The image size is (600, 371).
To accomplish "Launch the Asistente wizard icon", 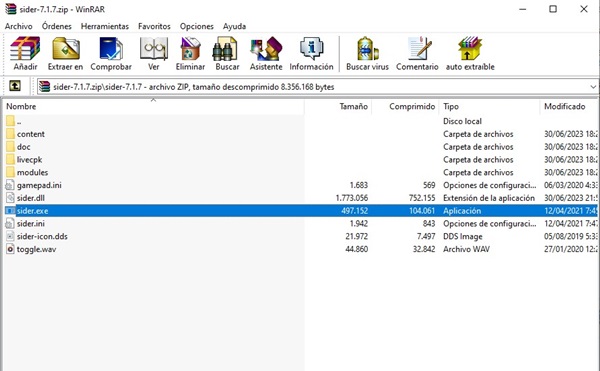I will click(266, 49).
